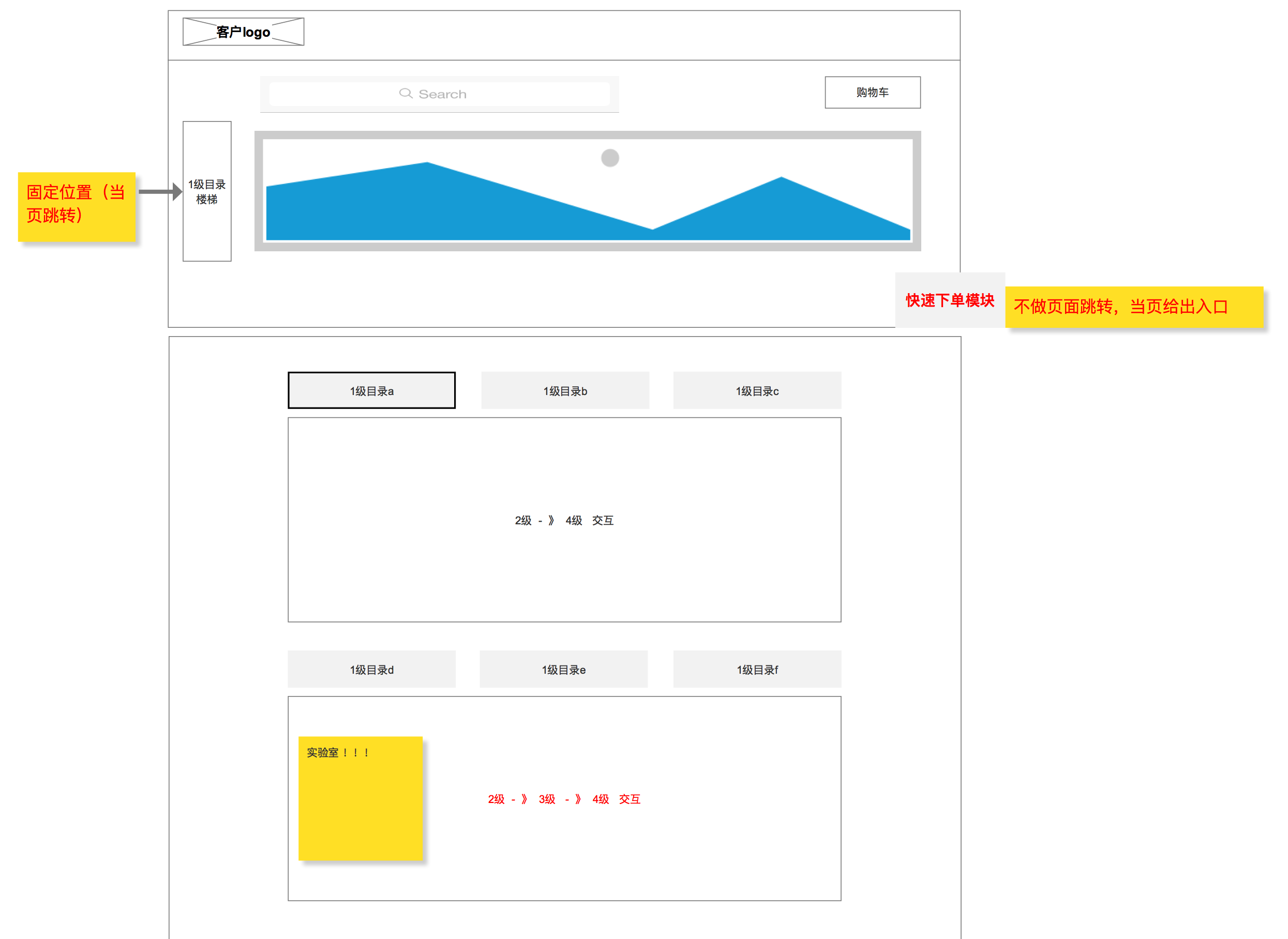Switch to the 1级目录c tab
Screen dimensions: 1288x939
pyautogui.click(x=757, y=390)
